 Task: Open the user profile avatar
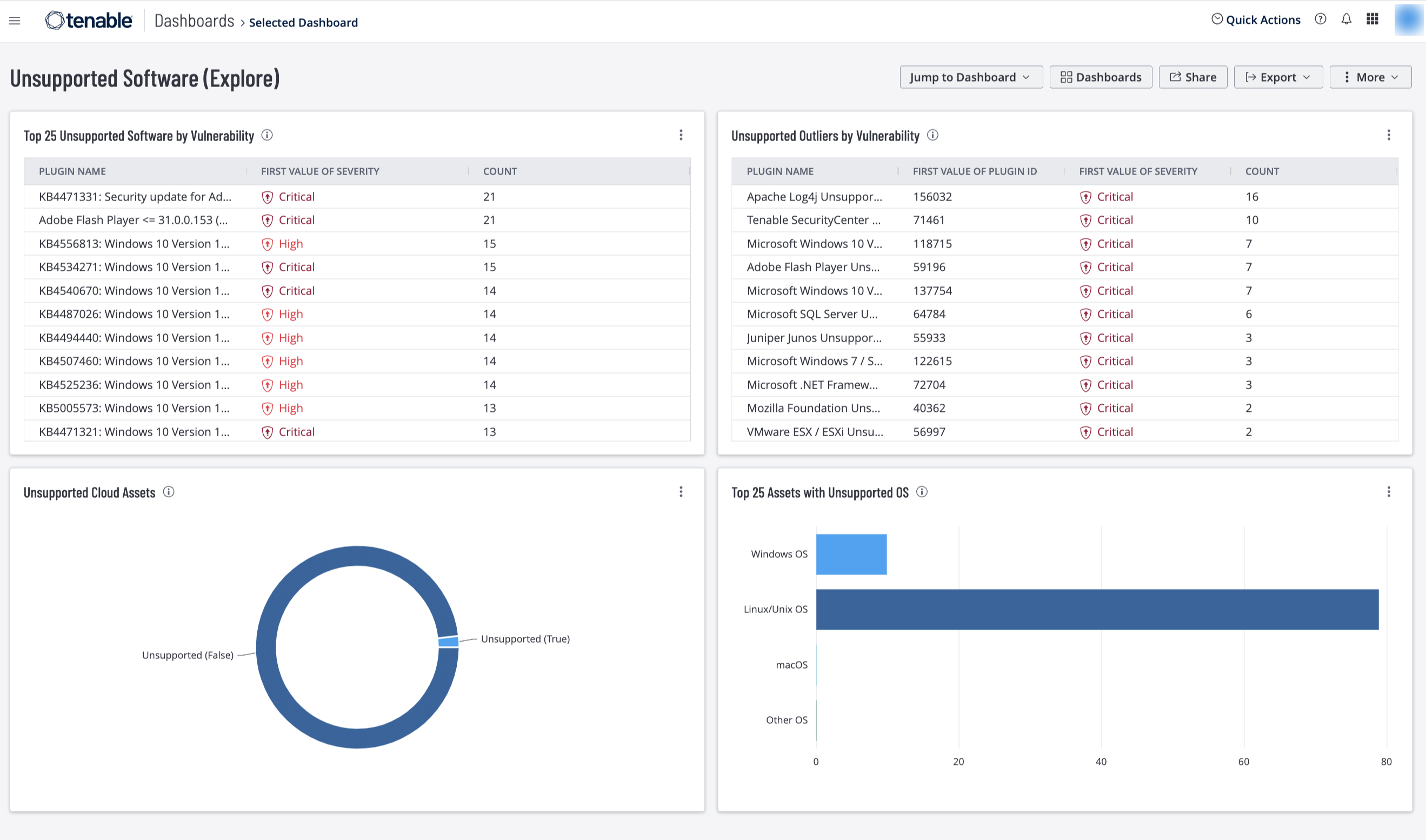[x=1409, y=20]
